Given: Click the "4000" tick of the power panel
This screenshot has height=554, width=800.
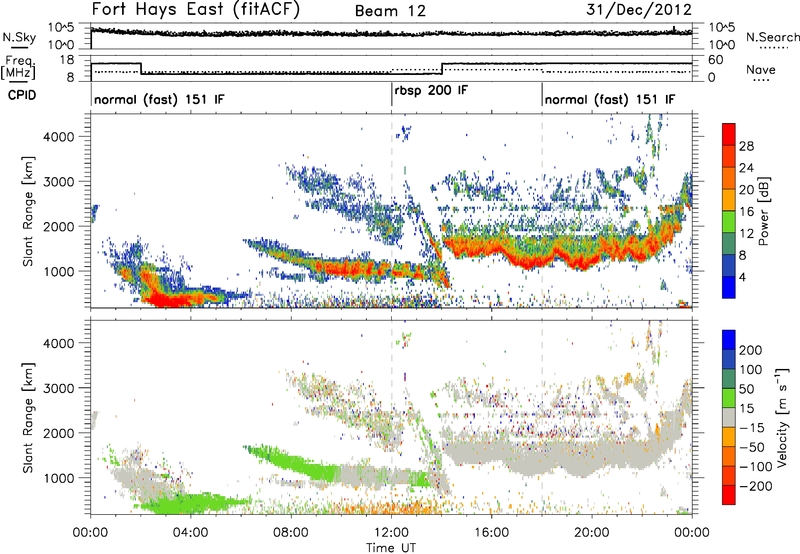Looking at the screenshot, I should 59,137.
